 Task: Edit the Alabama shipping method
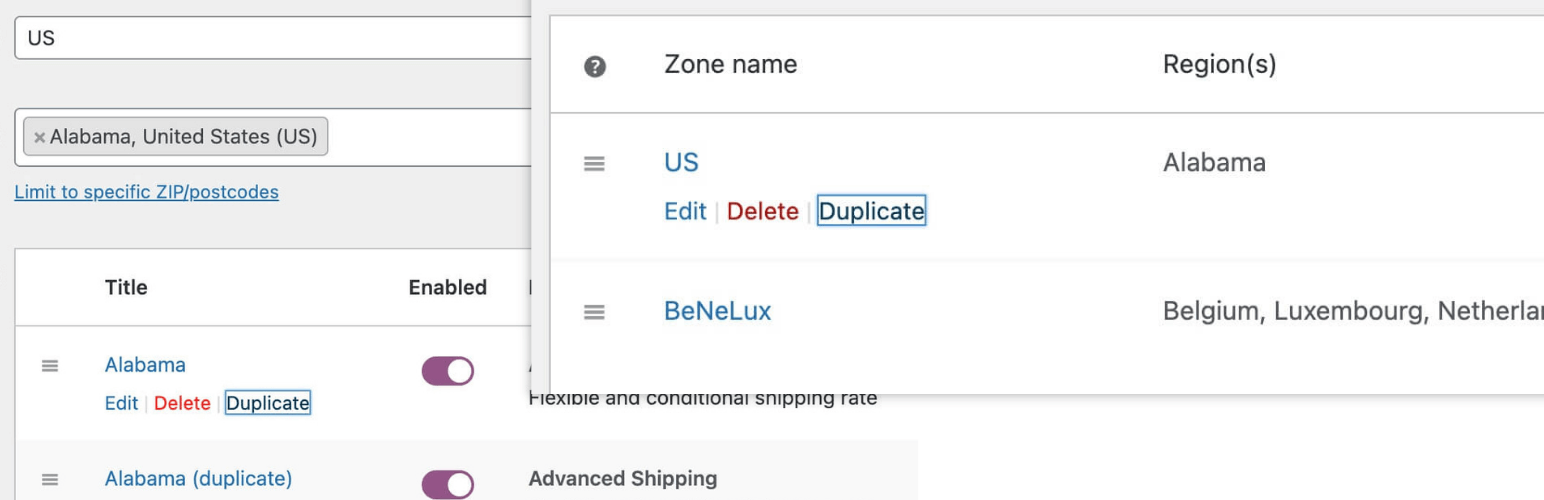[121, 403]
